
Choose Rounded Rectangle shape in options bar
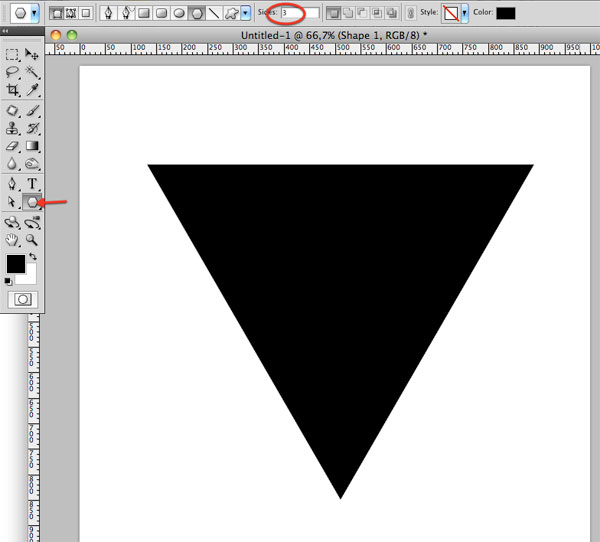point(161,13)
